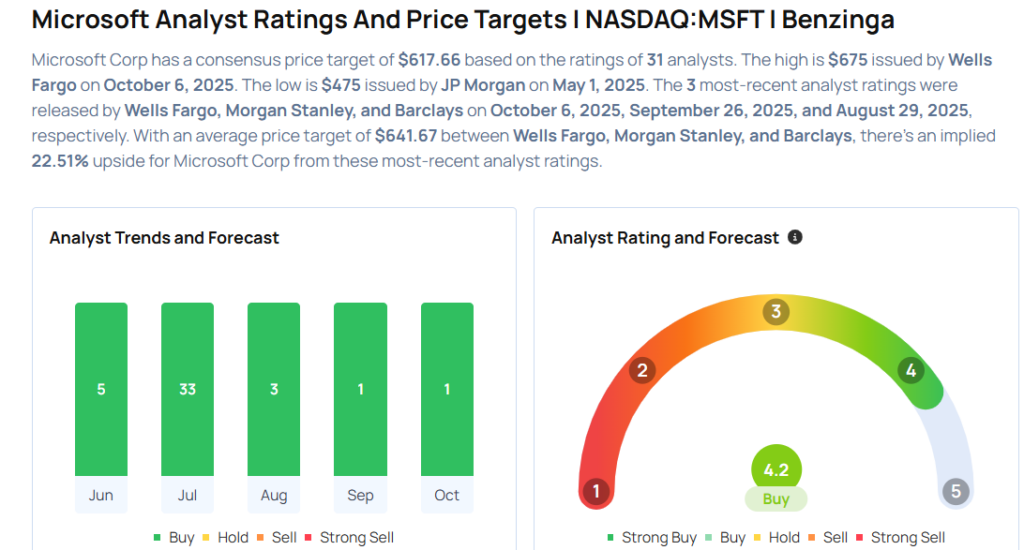Select the Jun bar with 5 ratings

click(x=101, y=389)
